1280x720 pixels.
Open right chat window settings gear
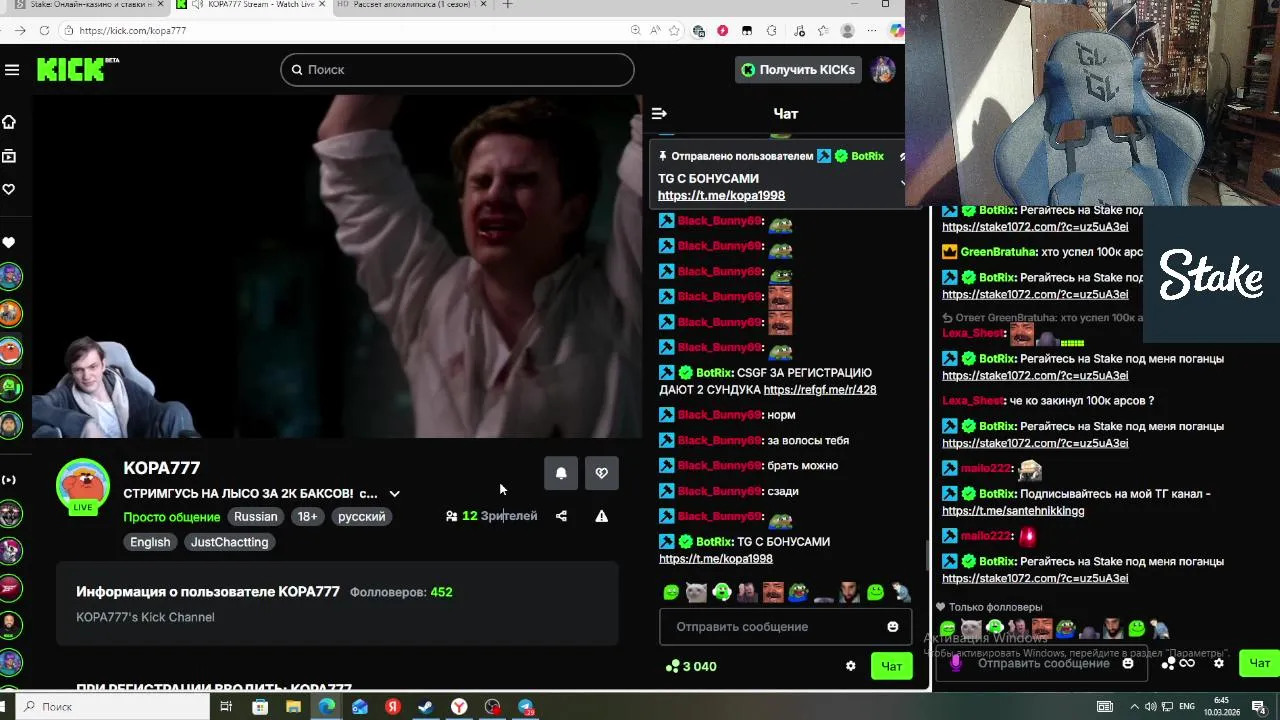[x=1218, y=663]
